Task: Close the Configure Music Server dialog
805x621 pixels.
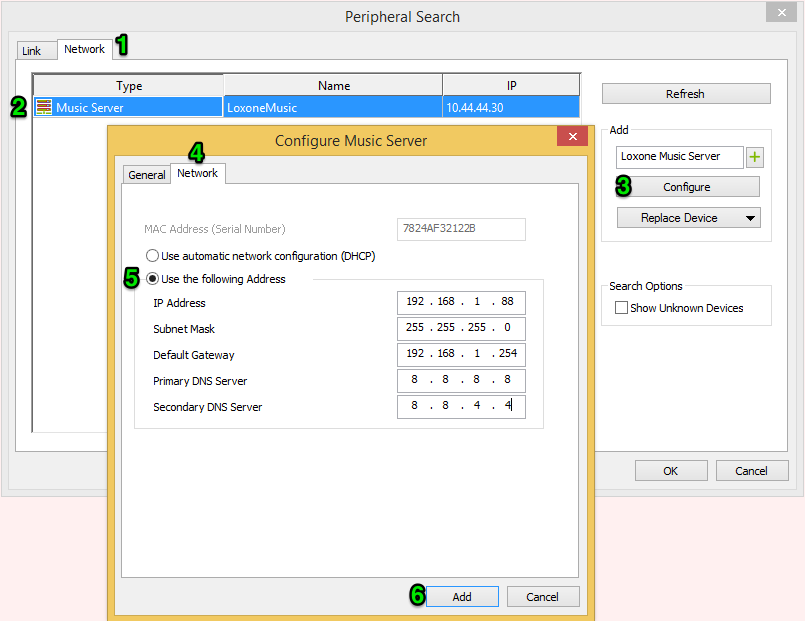Action: (x=573, y=136)
